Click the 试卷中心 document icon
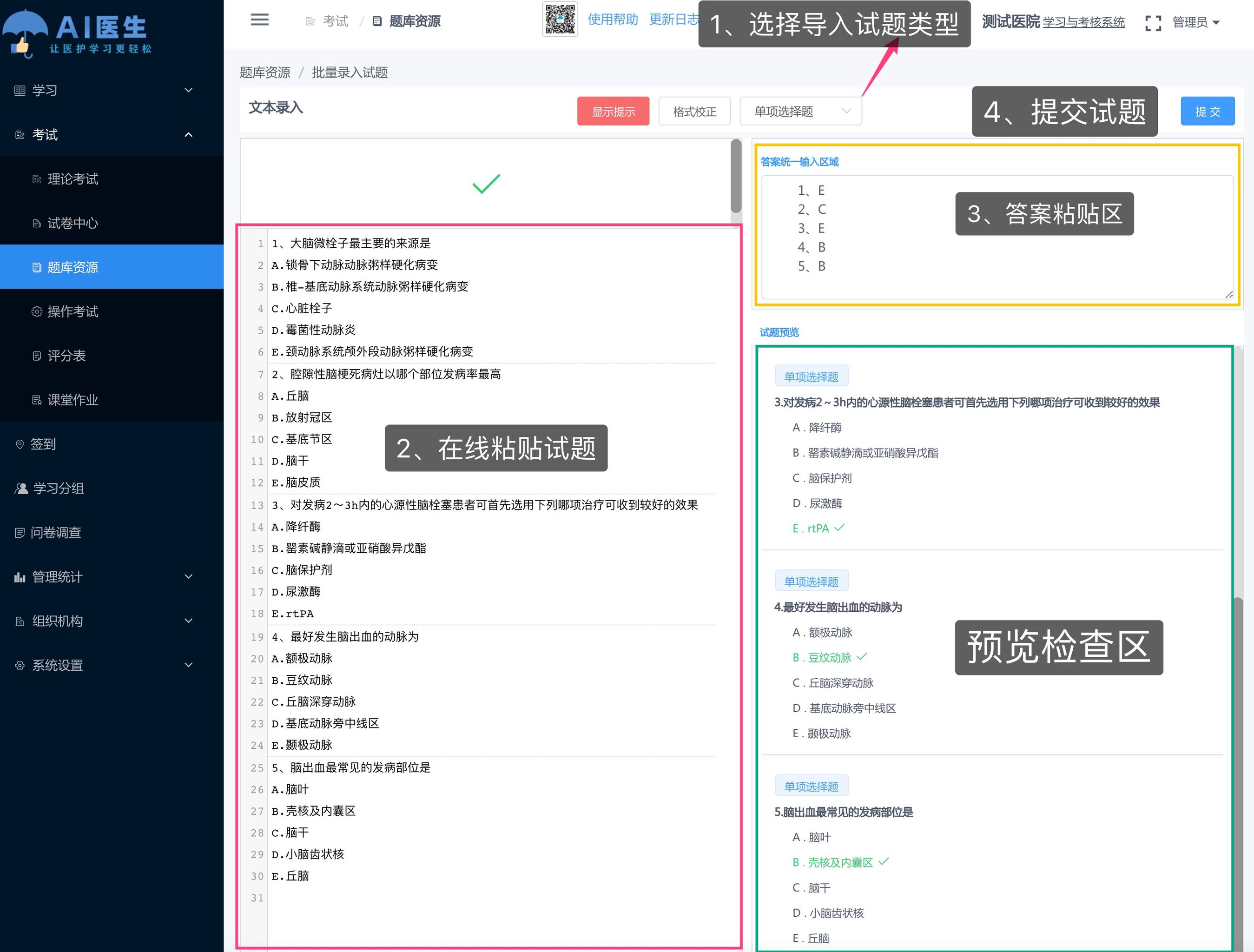Screen dimensions: 1254x952 click(37, 224)
